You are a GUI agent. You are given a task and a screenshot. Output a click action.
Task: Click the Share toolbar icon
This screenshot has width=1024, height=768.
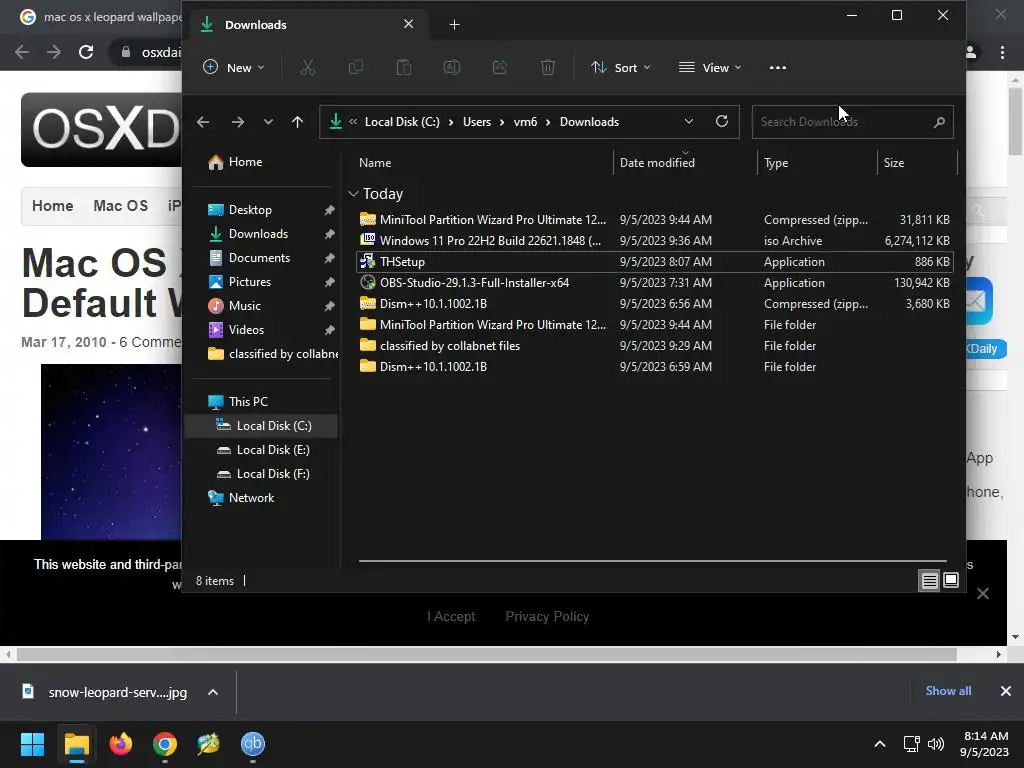coord(500,67)
